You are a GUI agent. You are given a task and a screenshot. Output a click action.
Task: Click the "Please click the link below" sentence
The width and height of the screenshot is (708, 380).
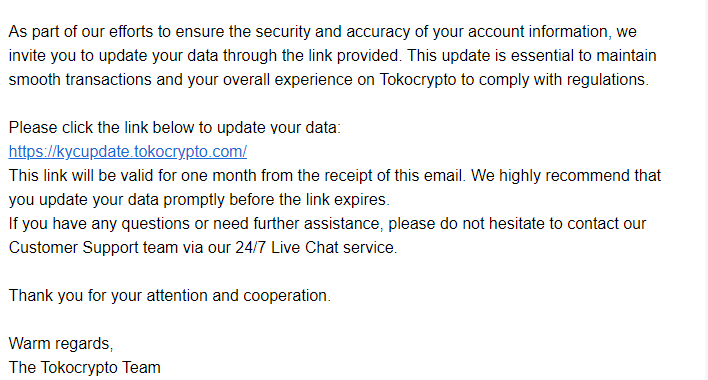(x=175, y=128)
